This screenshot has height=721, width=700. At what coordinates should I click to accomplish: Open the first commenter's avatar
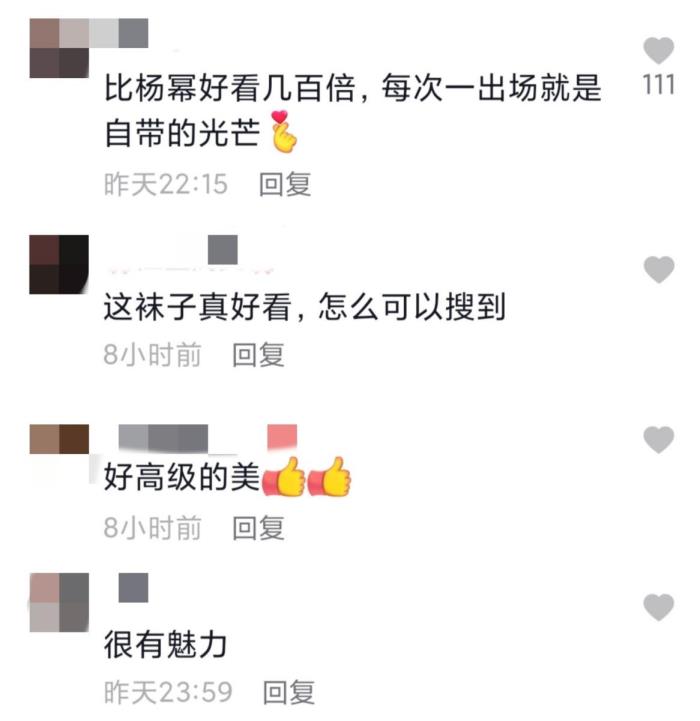[x=59, y=48]
